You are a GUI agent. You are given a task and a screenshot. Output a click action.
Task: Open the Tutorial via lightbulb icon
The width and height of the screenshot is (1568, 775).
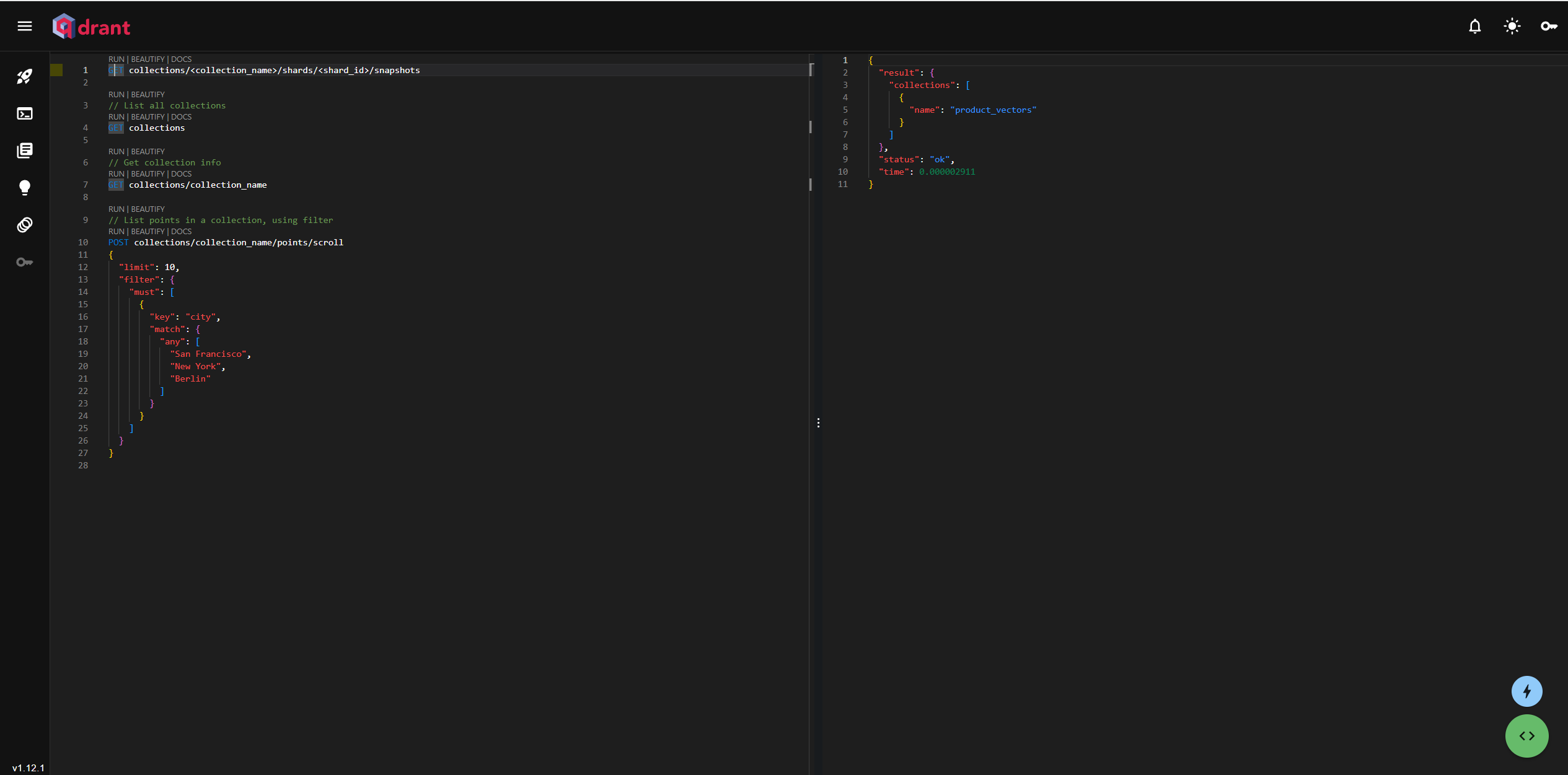25,188
